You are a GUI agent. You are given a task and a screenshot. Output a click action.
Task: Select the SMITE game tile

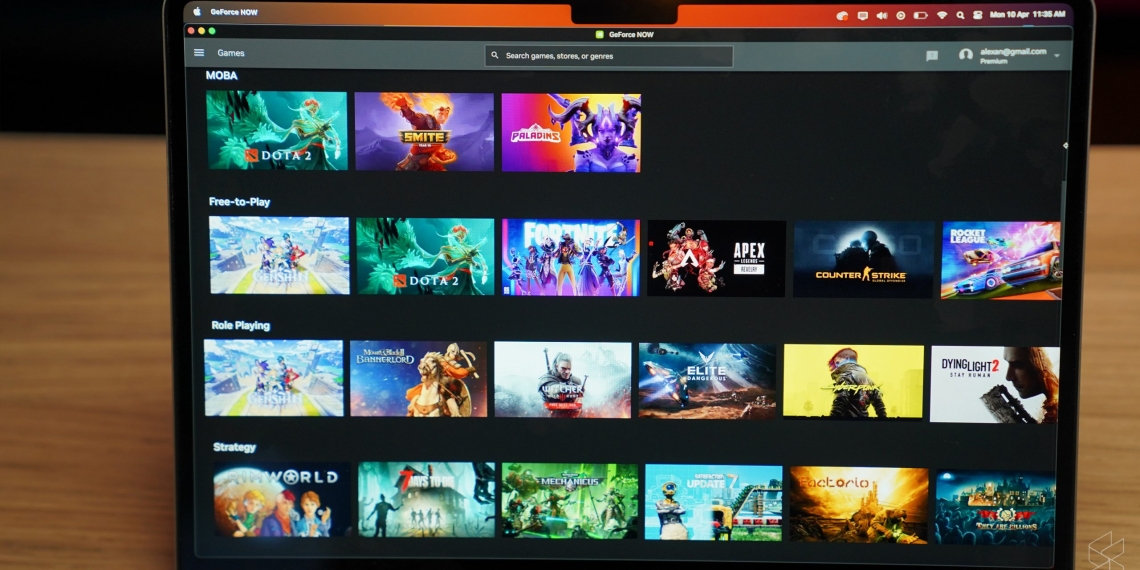[x=424, y=132]
